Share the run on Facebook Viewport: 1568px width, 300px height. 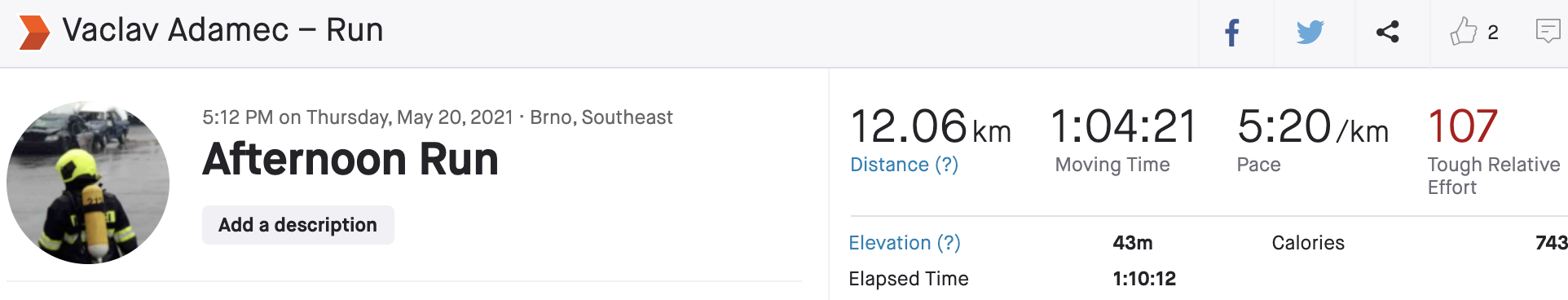[1232, 33]
